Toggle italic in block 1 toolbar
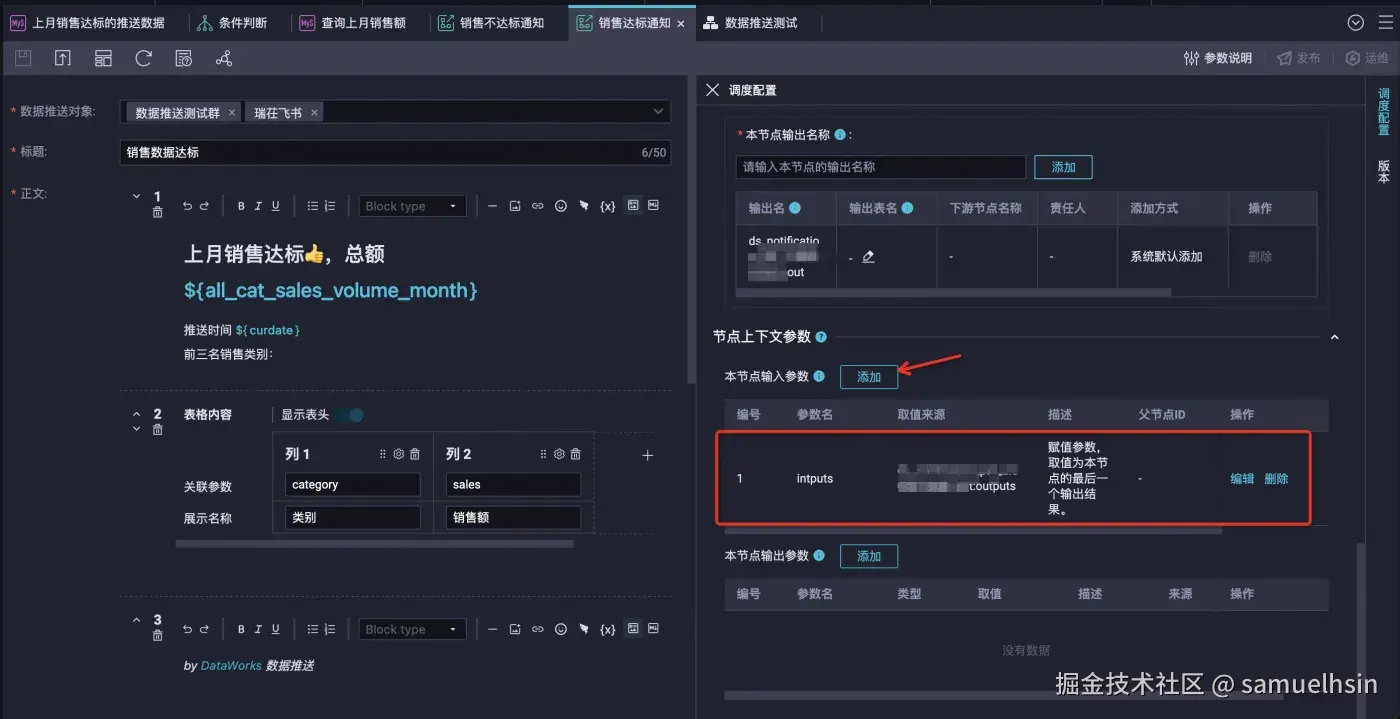The image size is (1400, 719). pos(258,206)
